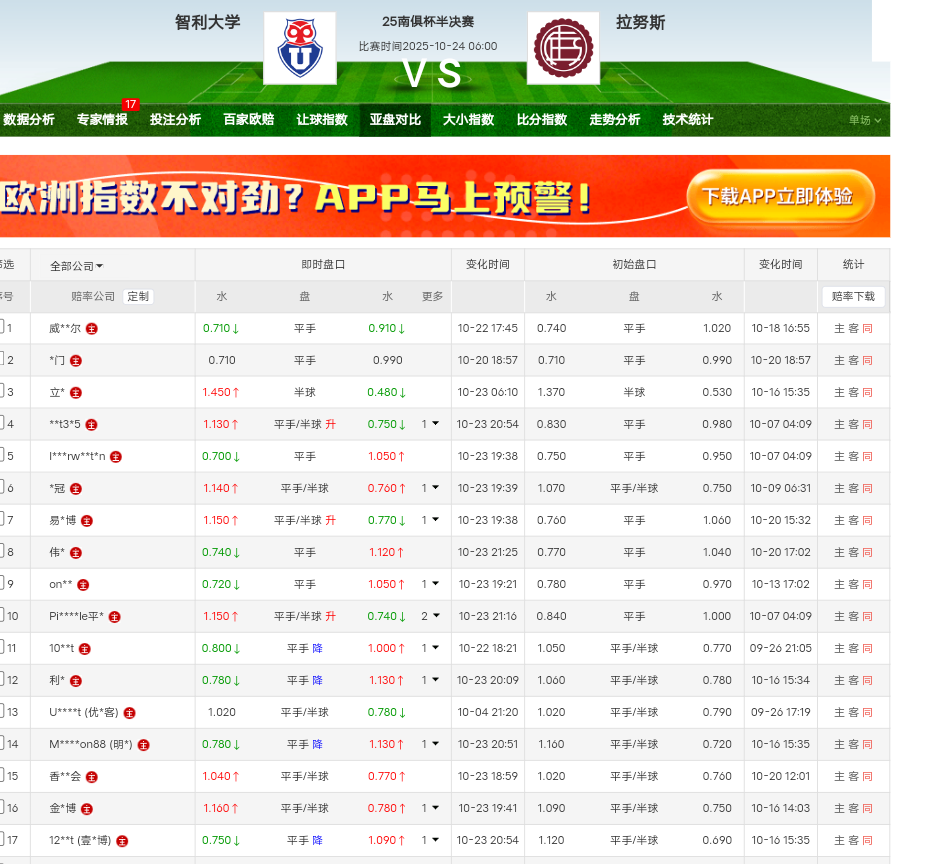The image size is (948, 864).
Task: Expand more changes arrow for Pi****le平* row
Action: (x=431, y=617)
